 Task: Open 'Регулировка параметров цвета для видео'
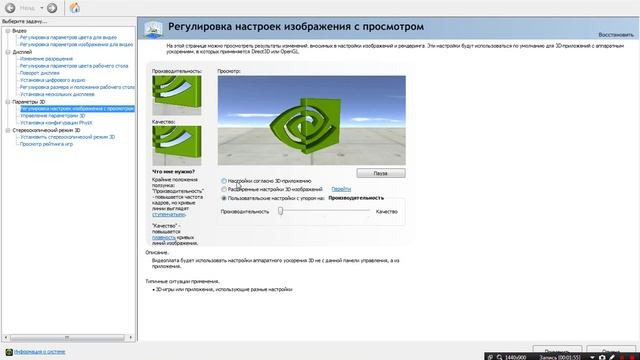tap(68, 38)
